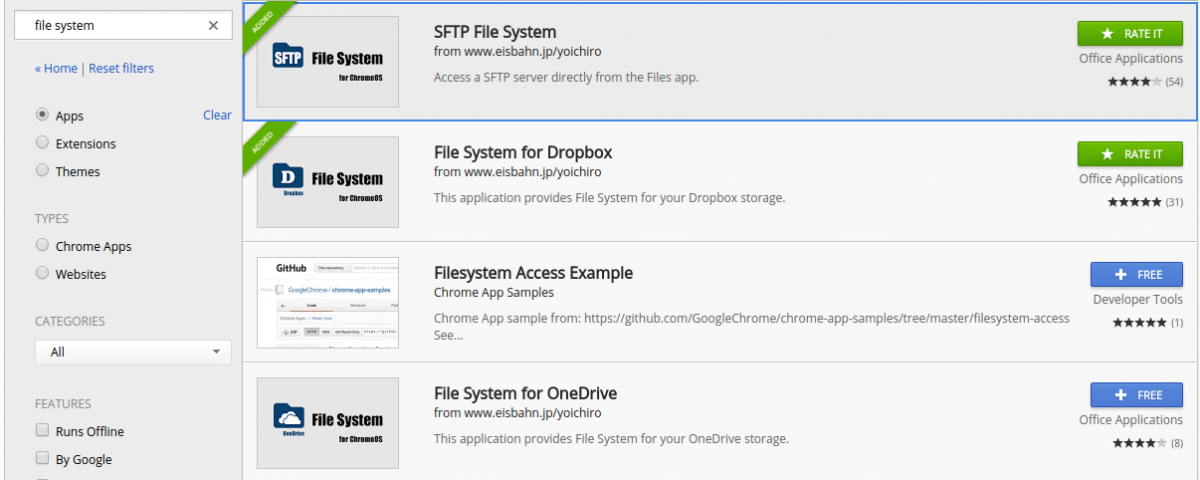Viewport: 1200px width, 480px height.
Task: Choose the Chrome Apps type radio button
Action: (42, 245)
